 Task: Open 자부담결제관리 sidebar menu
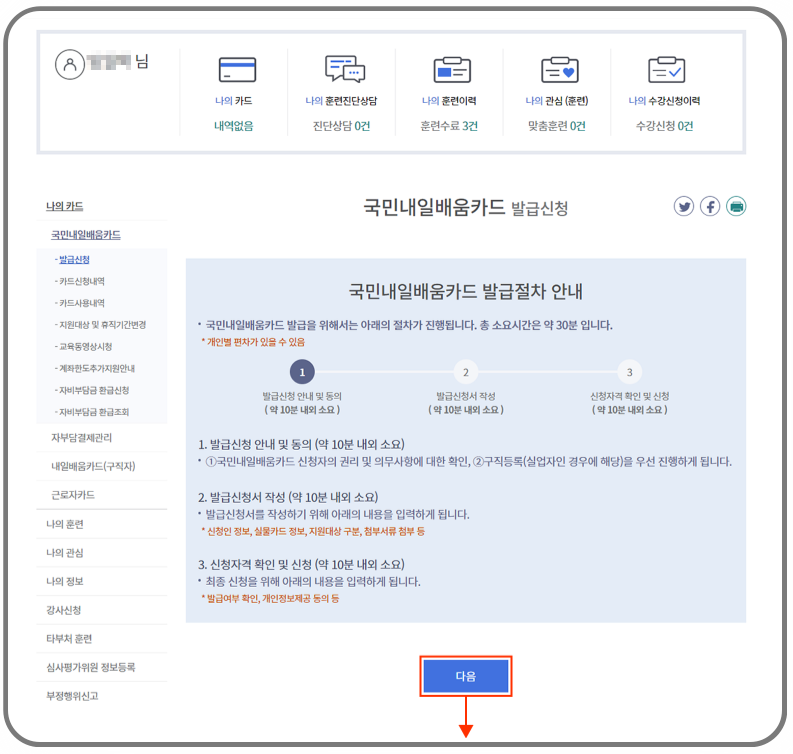[81, 437]
